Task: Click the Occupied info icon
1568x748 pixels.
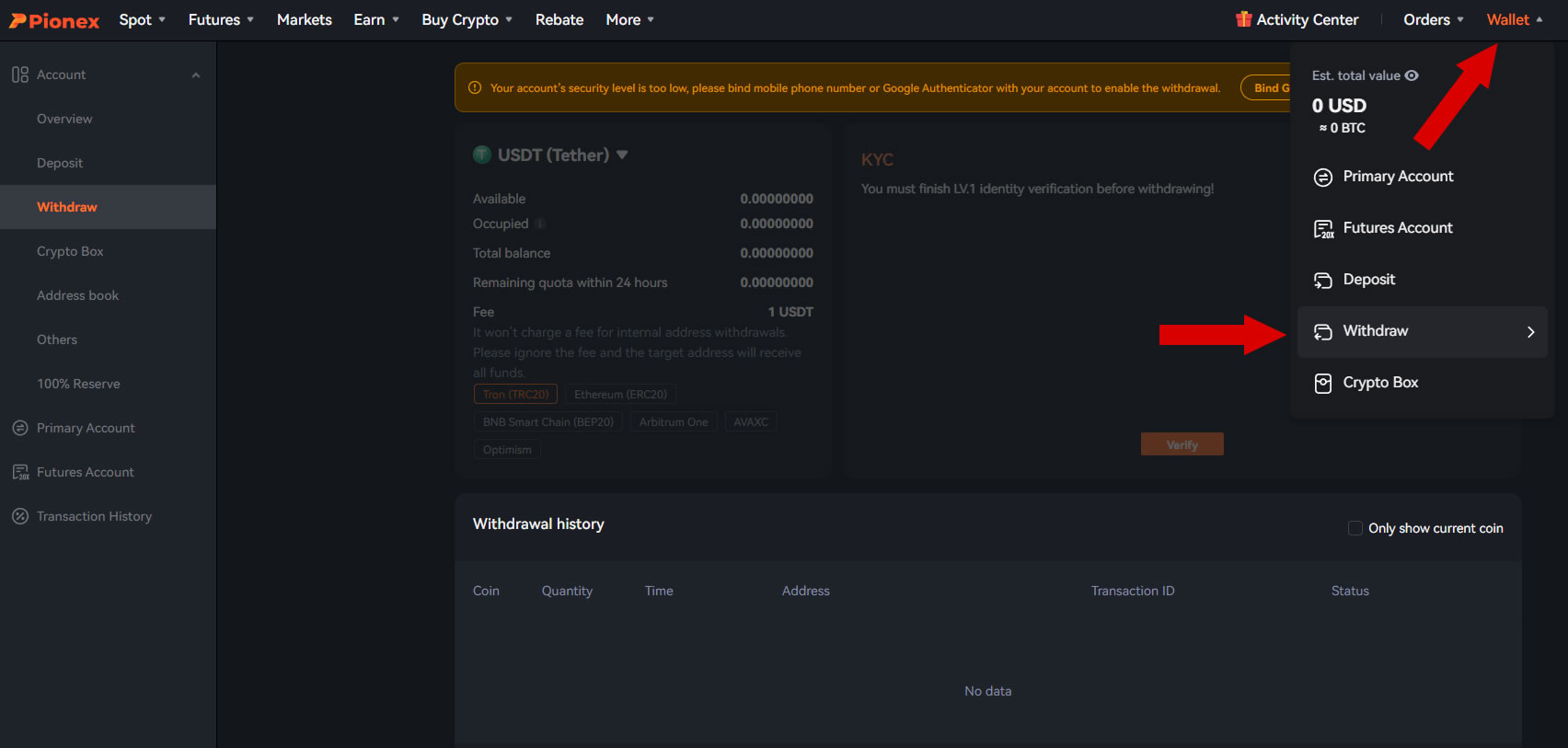Action: (540, 224)
